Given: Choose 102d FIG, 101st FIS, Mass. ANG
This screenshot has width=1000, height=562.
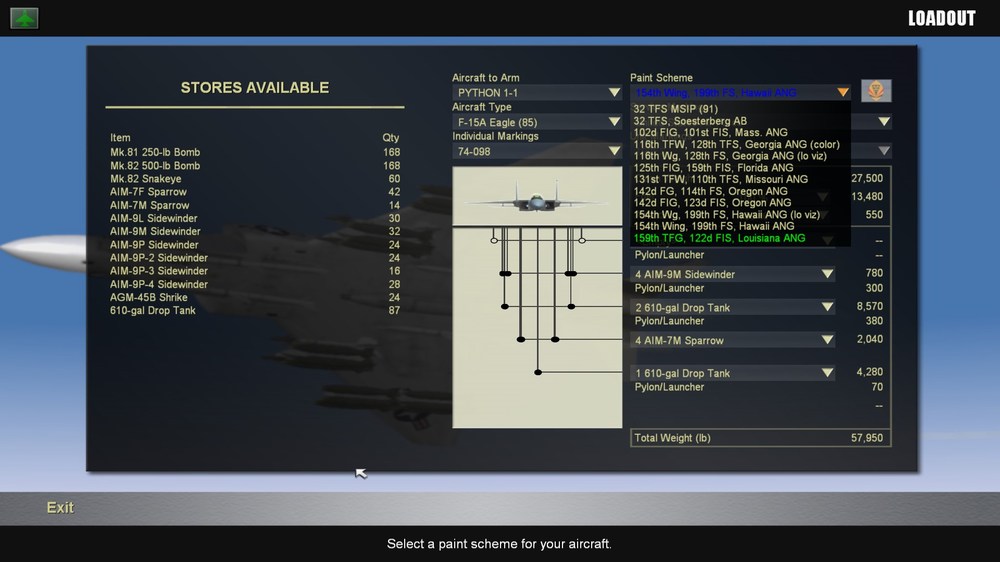Looking at the screenshot, I should [x=710, y=133].
